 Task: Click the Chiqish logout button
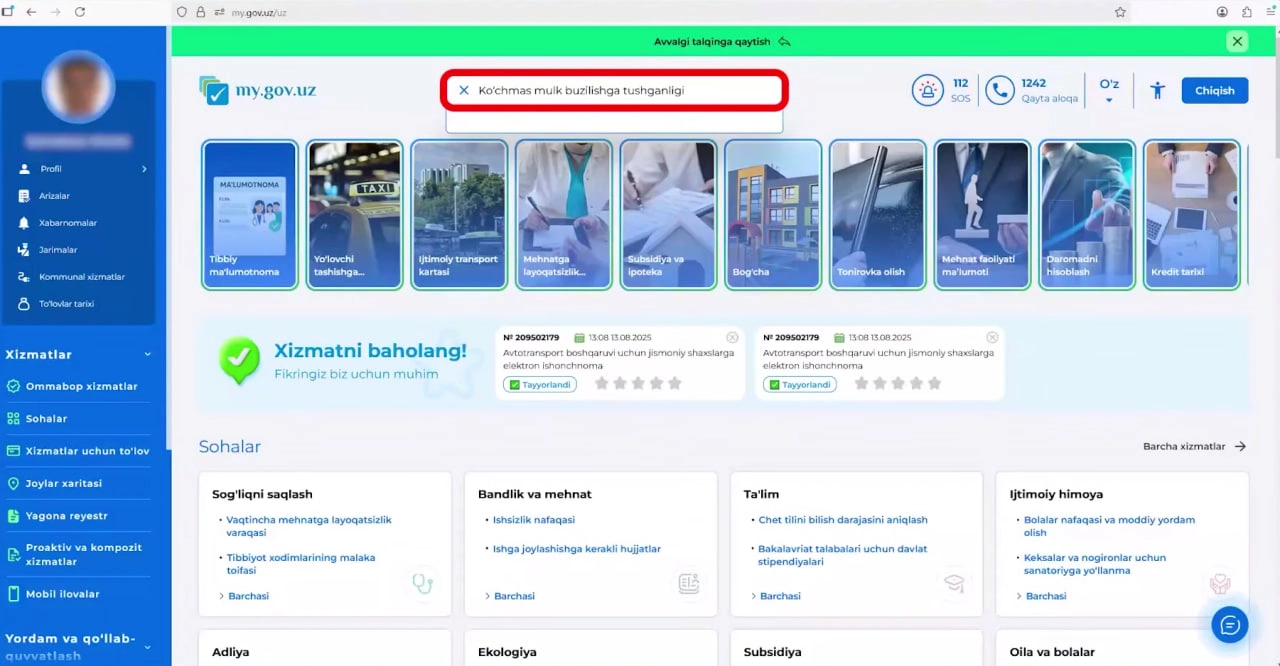[1214, 91]
